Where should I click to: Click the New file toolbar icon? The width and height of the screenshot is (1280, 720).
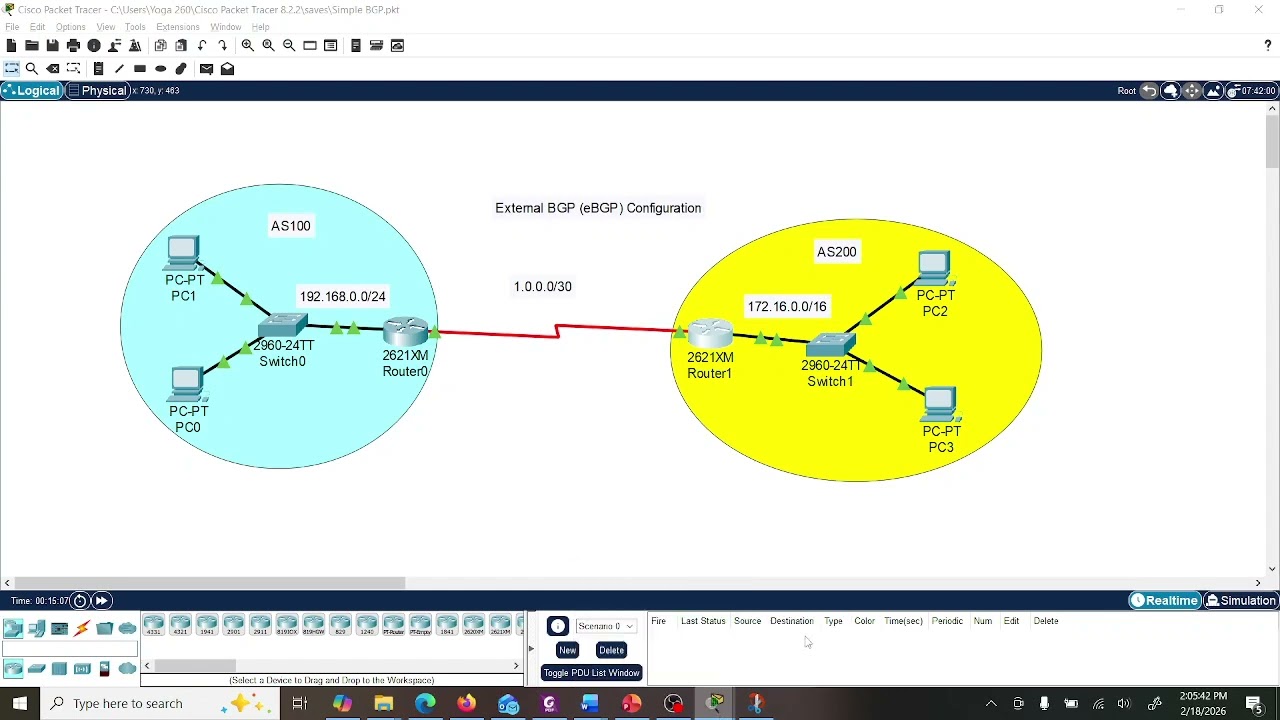coord(11,46)
